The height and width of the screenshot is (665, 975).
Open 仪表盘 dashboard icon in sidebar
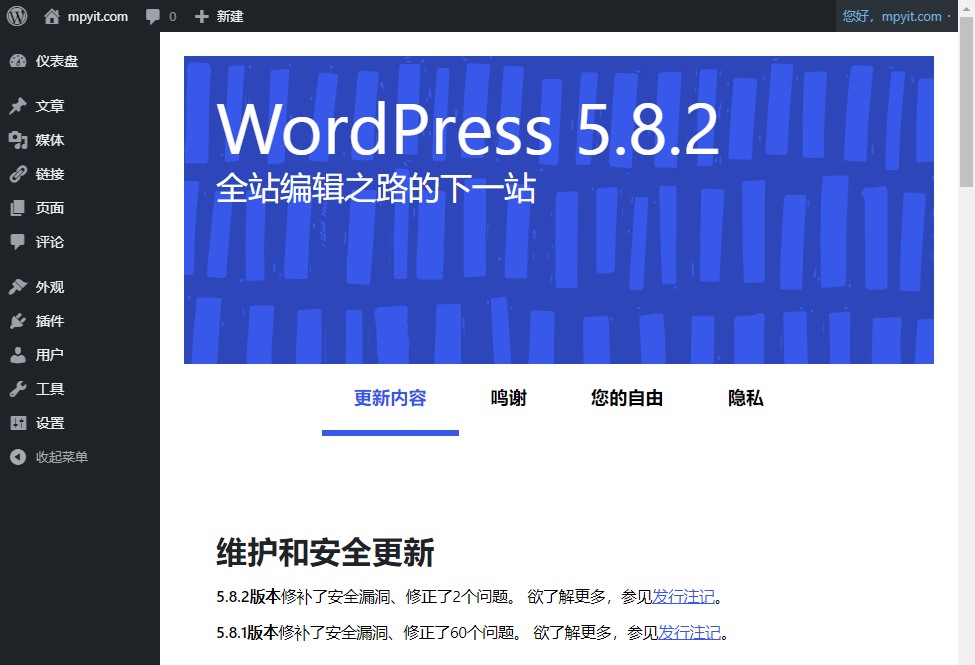pyautogui.click(x=18, y=61)
